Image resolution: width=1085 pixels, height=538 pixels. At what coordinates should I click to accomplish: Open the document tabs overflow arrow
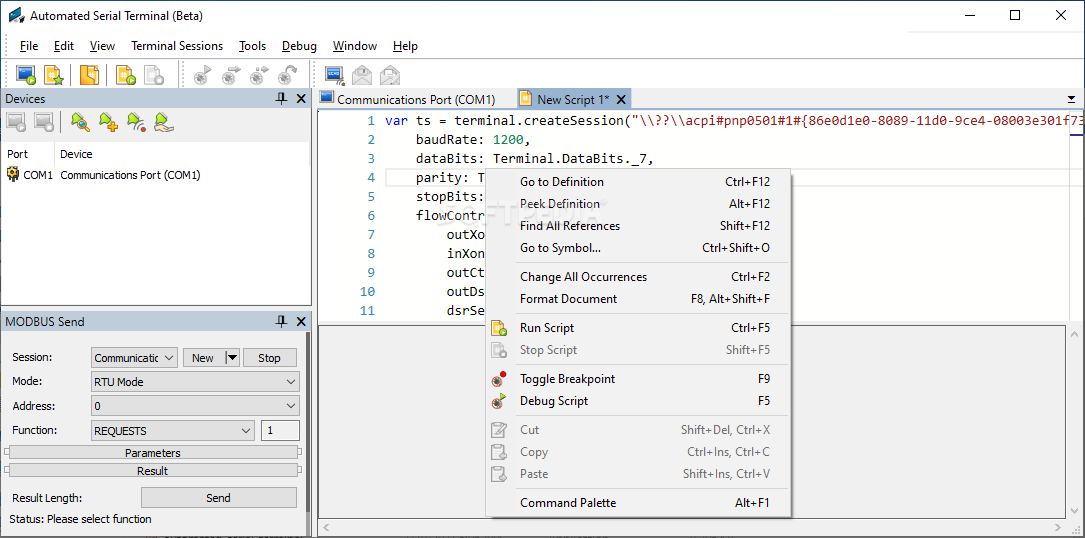coord(1071,100)
